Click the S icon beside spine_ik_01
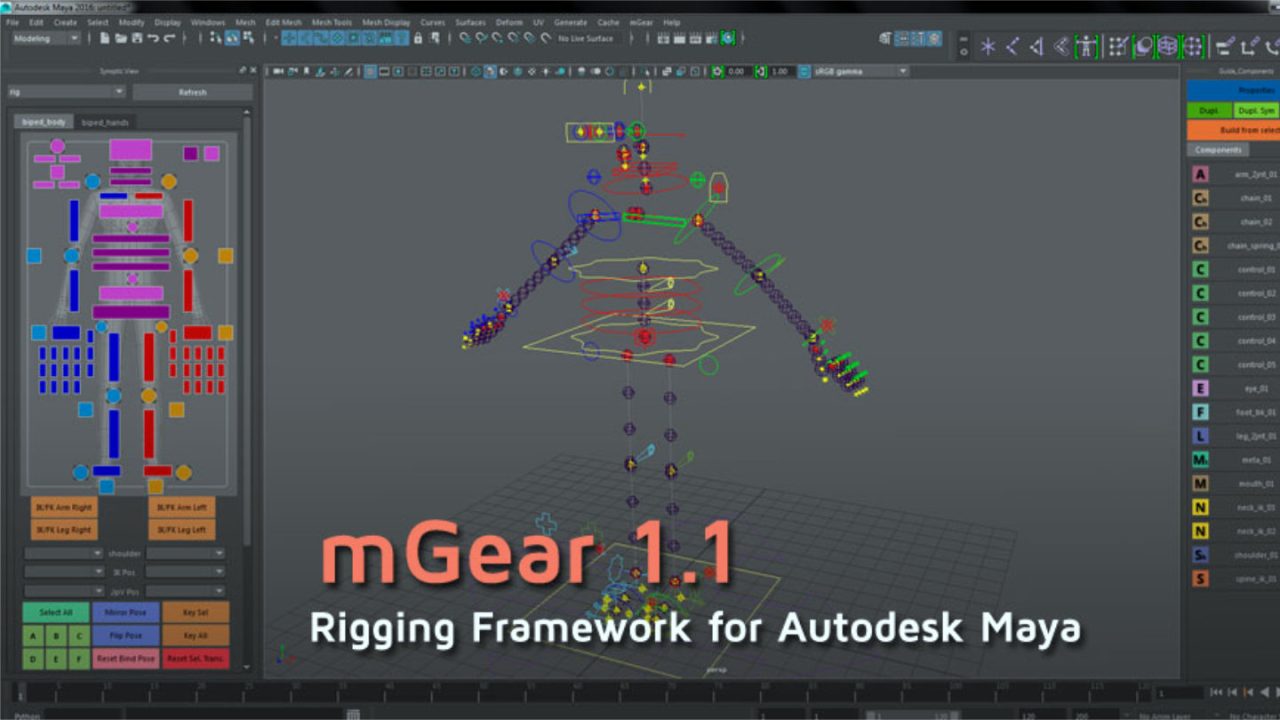 1201,579
